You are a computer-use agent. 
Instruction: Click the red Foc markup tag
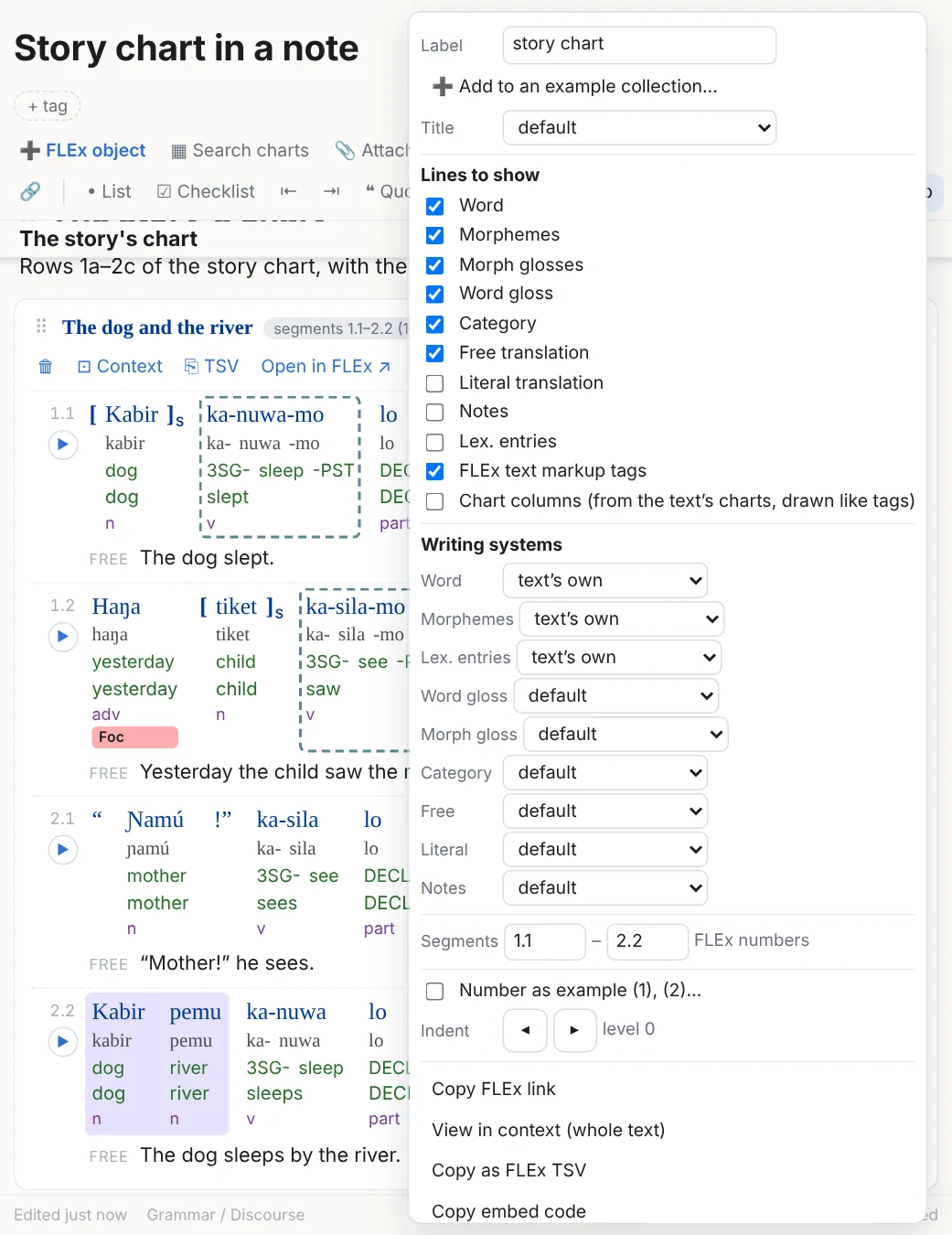(134, 737)
